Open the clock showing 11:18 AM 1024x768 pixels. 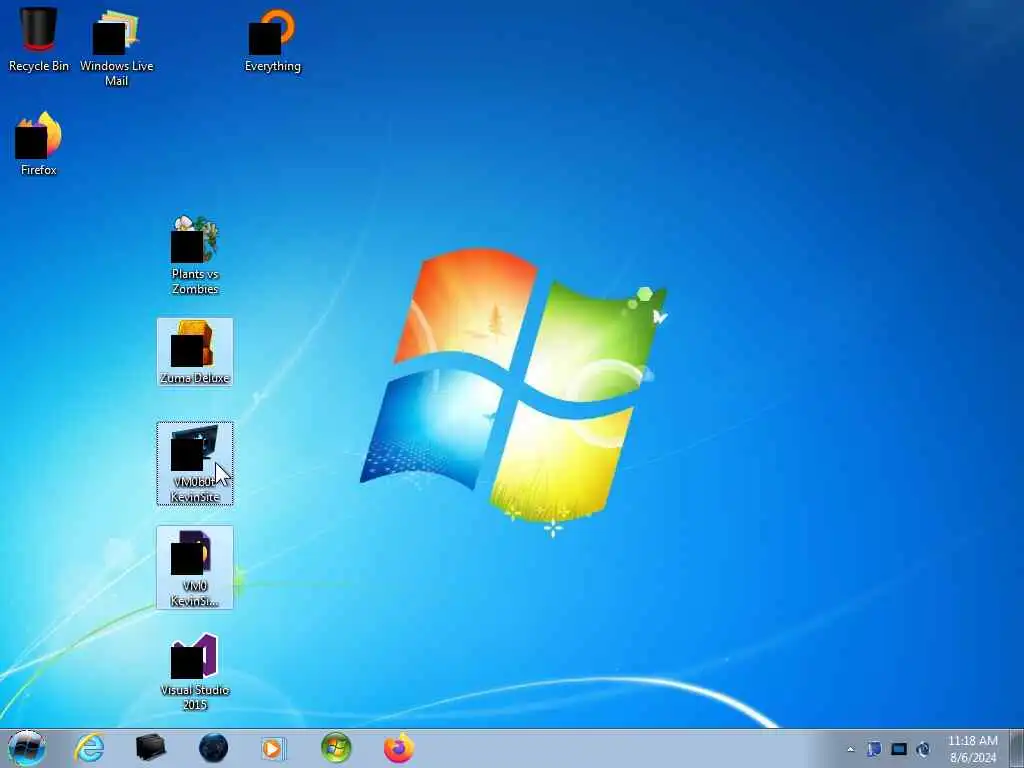973,749
